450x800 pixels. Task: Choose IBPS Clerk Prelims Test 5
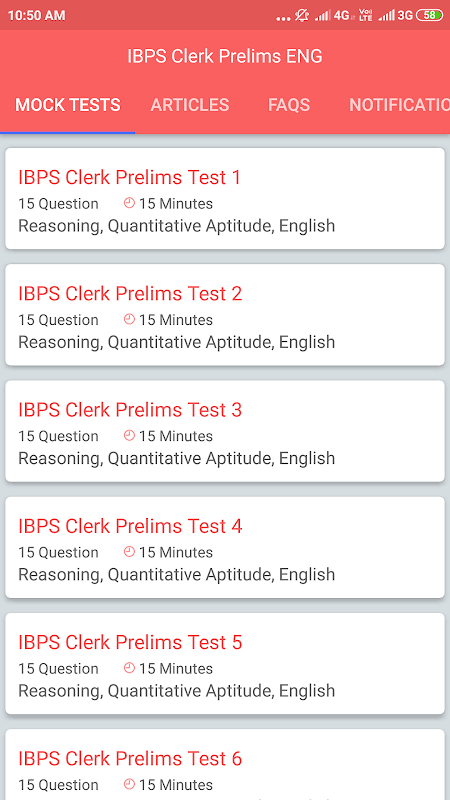point(225,664)
